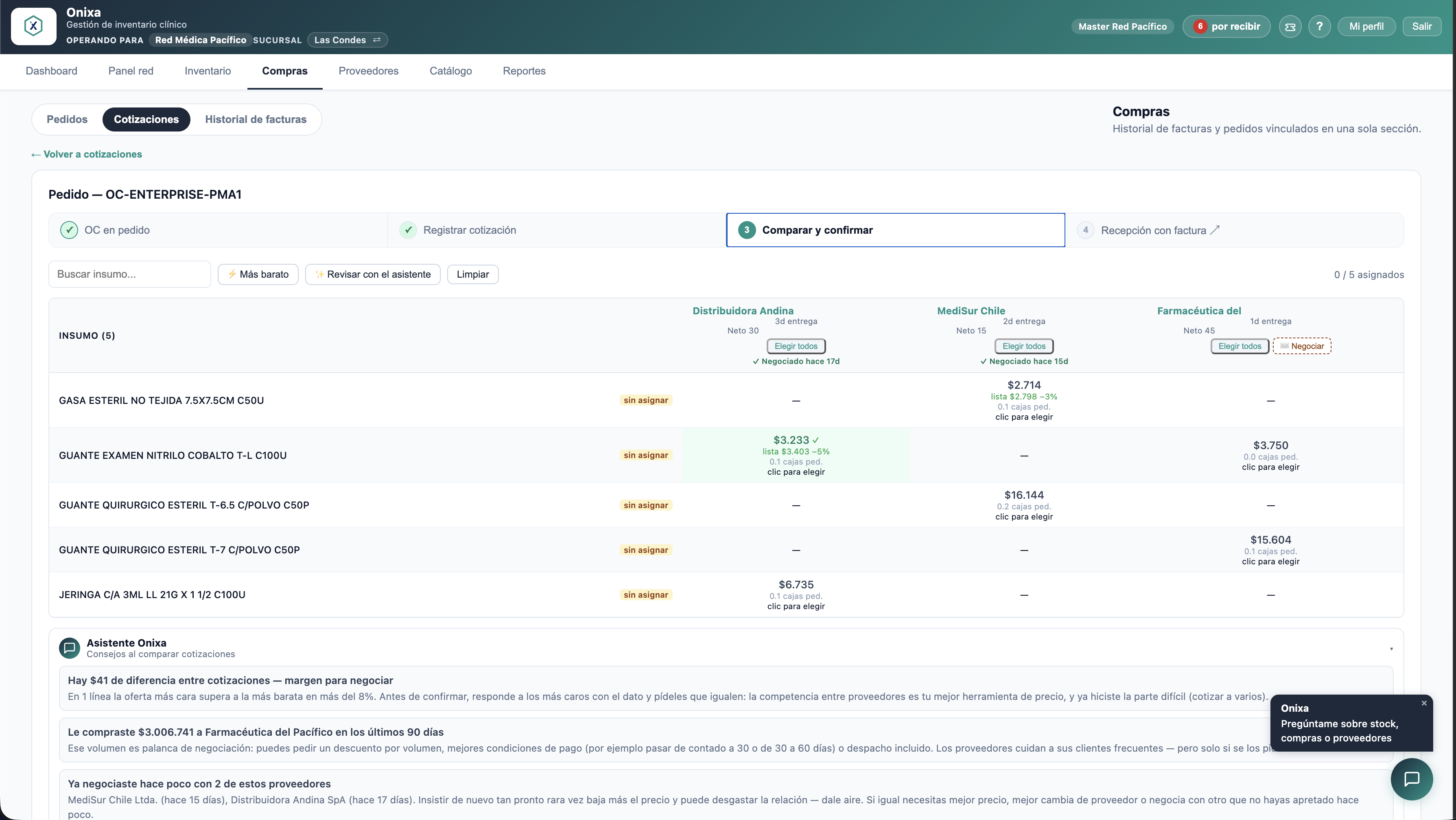1456x820 pixels.
Task: Open step OC en pedido
Action: pos(218,230)
